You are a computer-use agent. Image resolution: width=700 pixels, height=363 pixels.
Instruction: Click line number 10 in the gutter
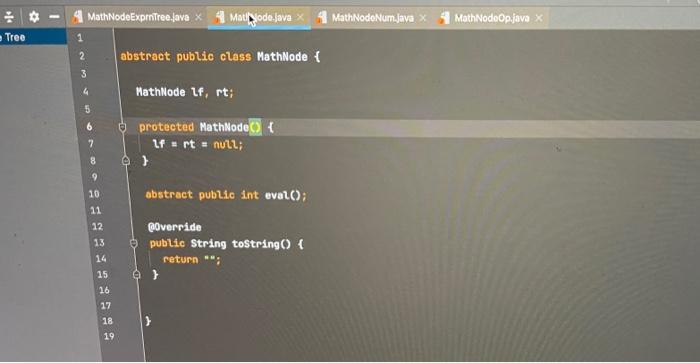(94, 194)
